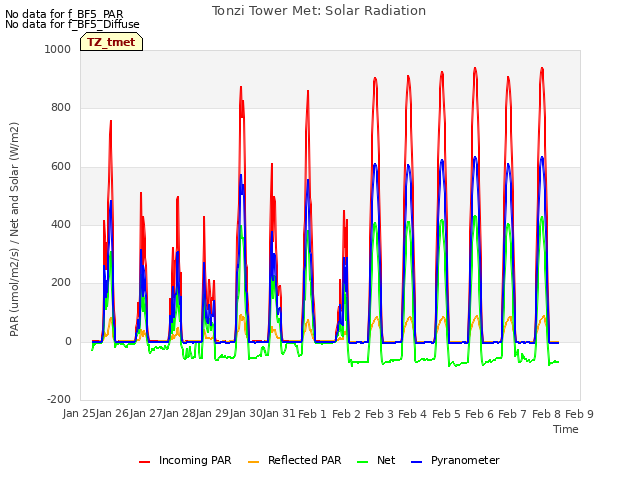Click the chart title Tonzi Tower Met: Solar Radiation

[x=319, y=11]
